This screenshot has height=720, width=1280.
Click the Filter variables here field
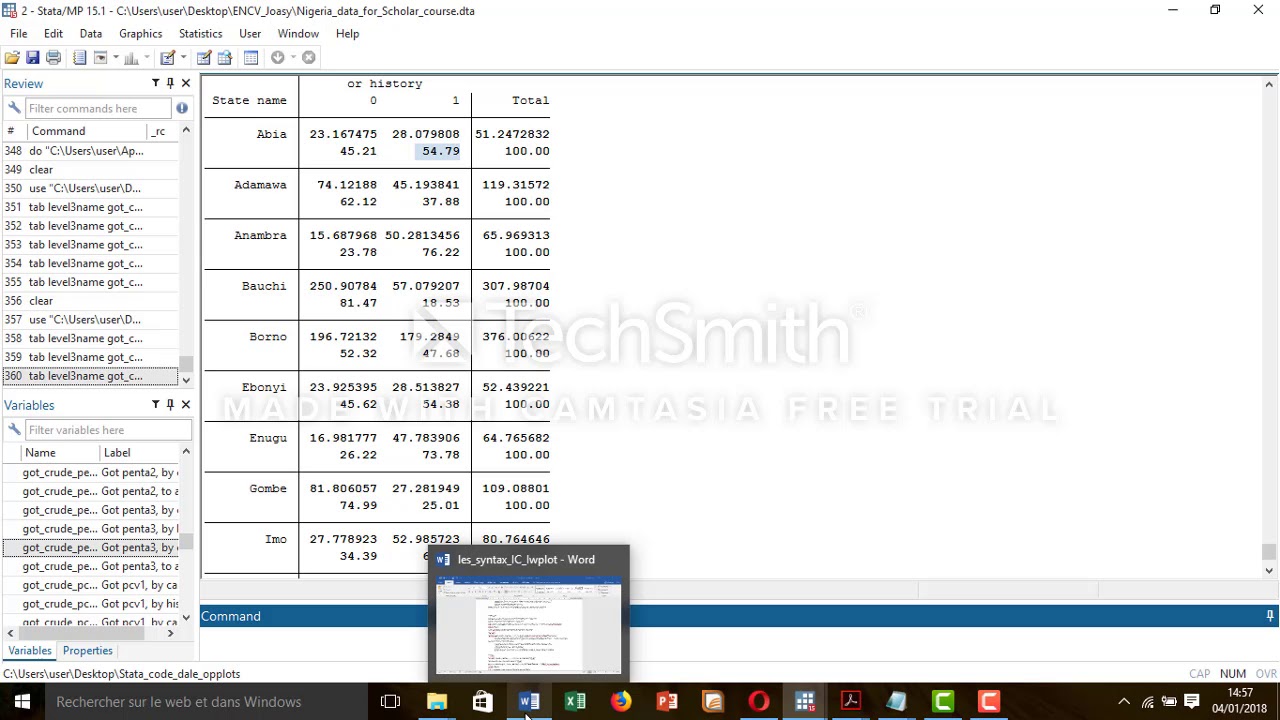point(107,430)
